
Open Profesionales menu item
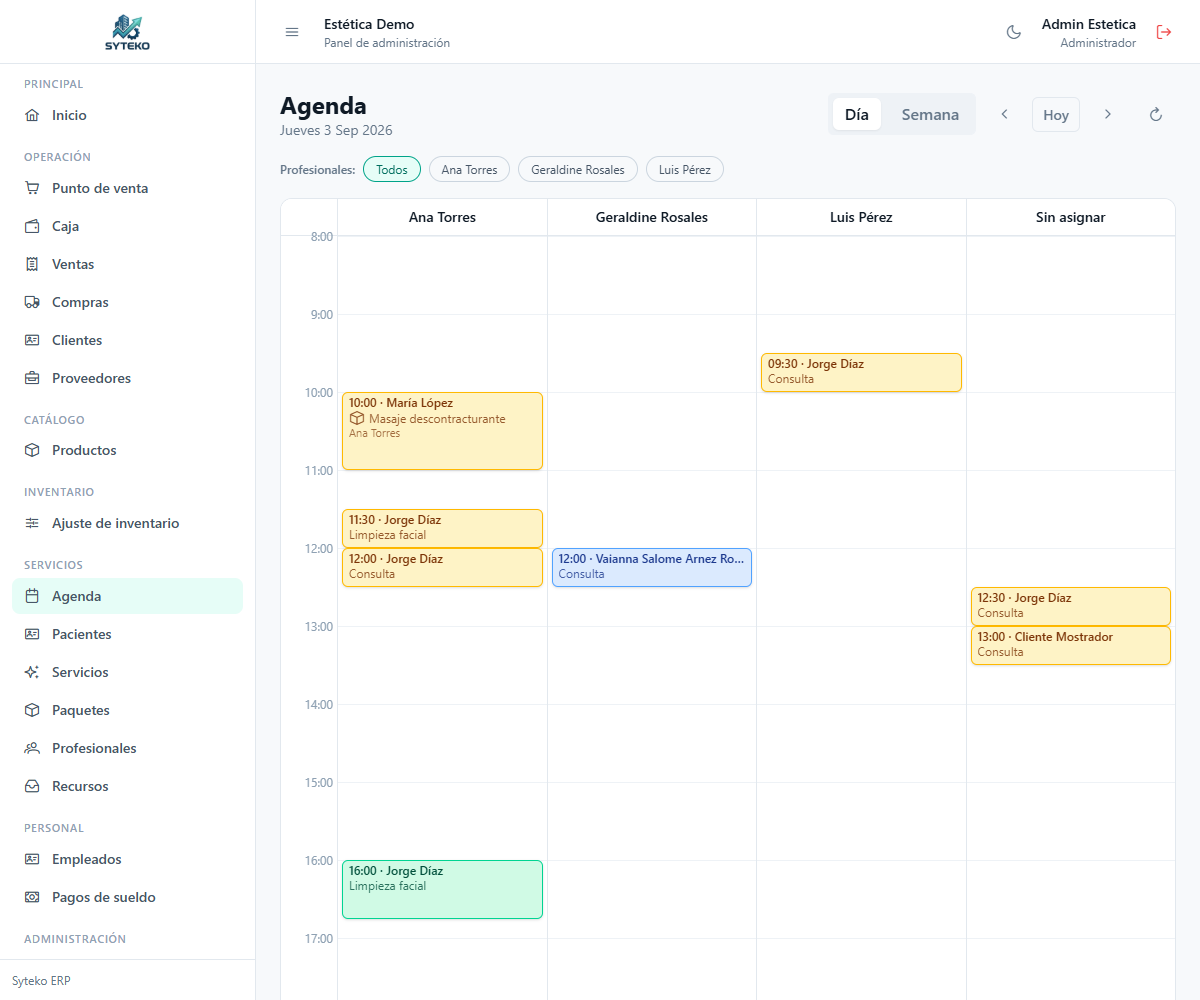(127, 748)
